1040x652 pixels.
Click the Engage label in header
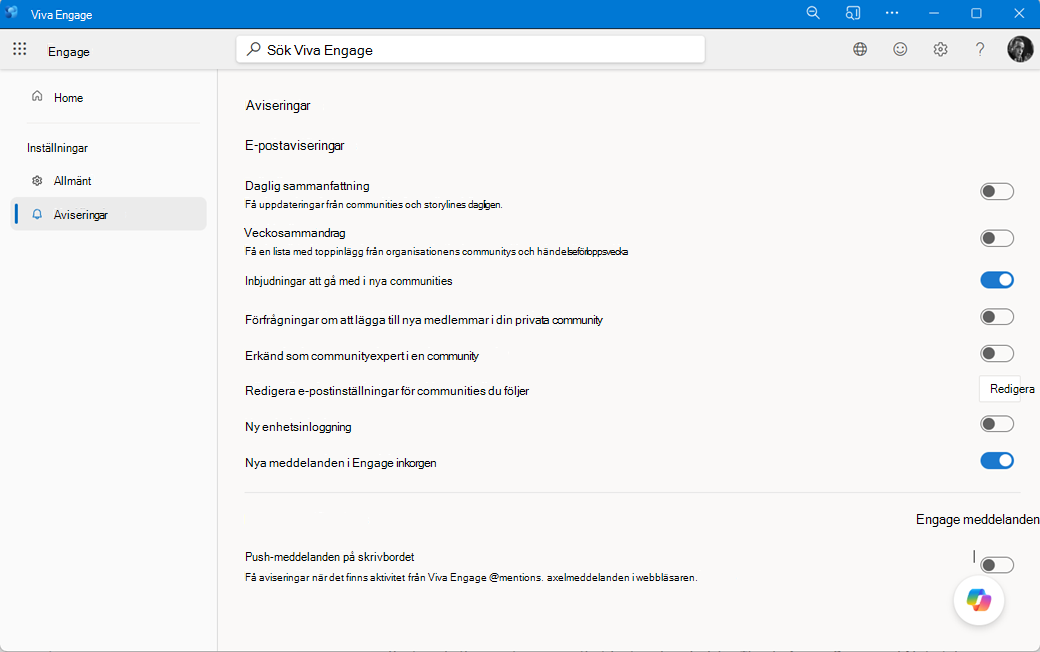(69, 52)
